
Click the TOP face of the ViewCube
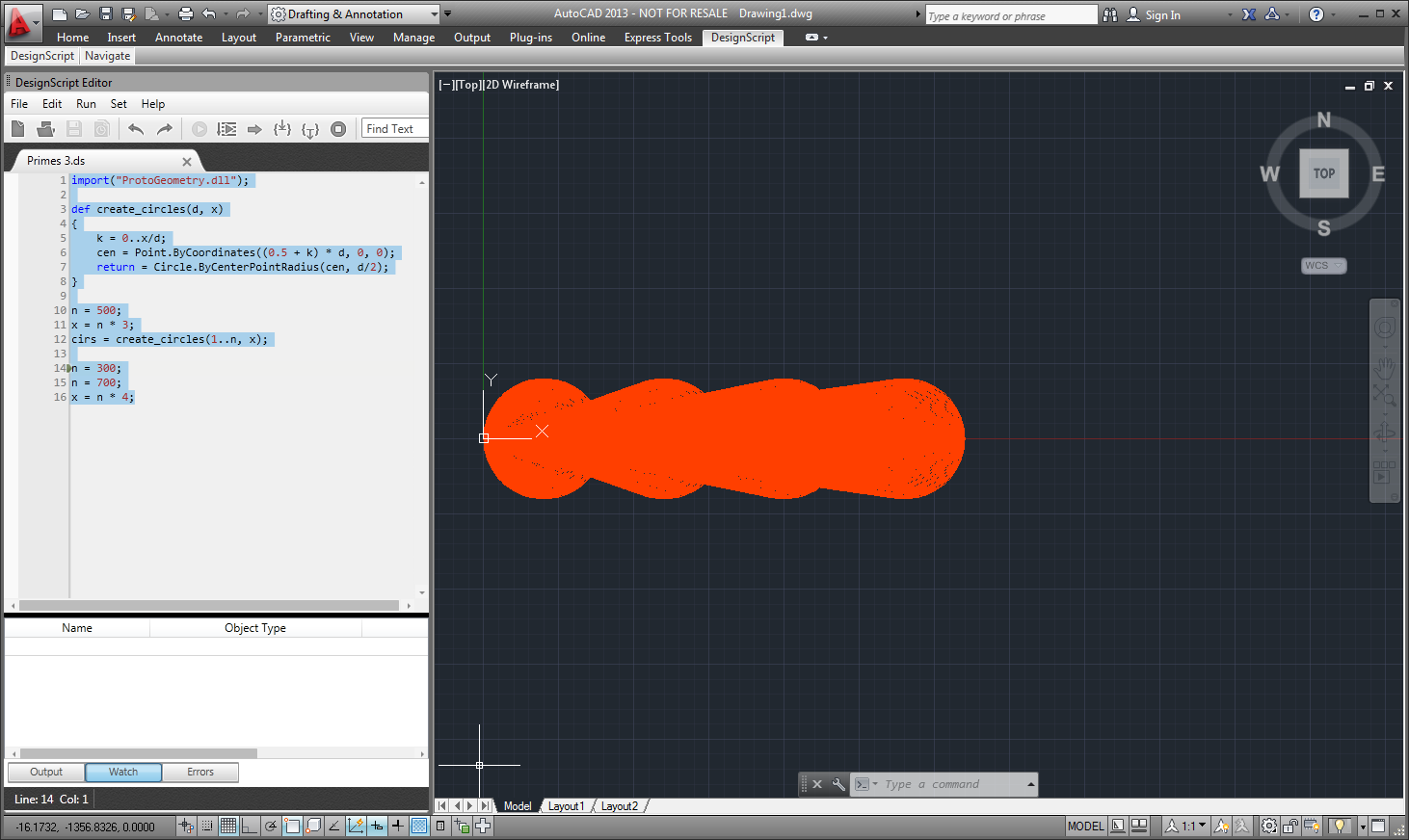tap(1323, 173)
